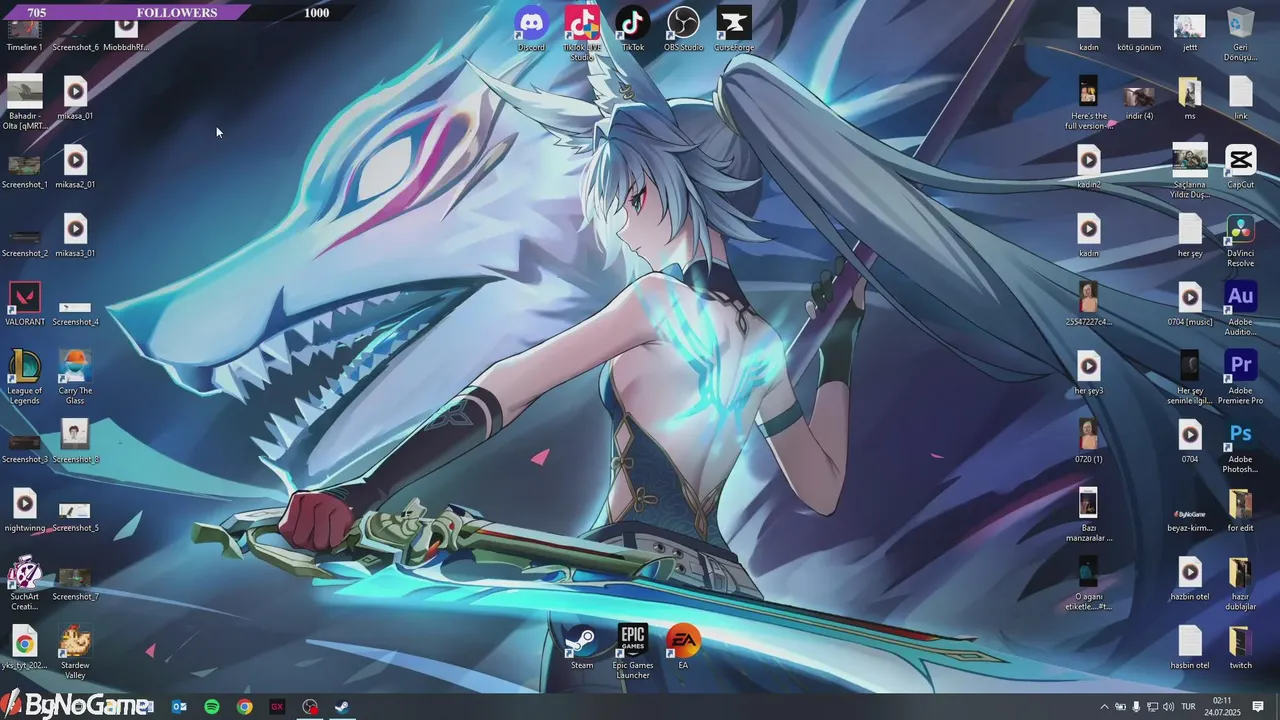Select the yks_tyt Chrome file icon
1280x720 pixels.
tap(25, 647)
